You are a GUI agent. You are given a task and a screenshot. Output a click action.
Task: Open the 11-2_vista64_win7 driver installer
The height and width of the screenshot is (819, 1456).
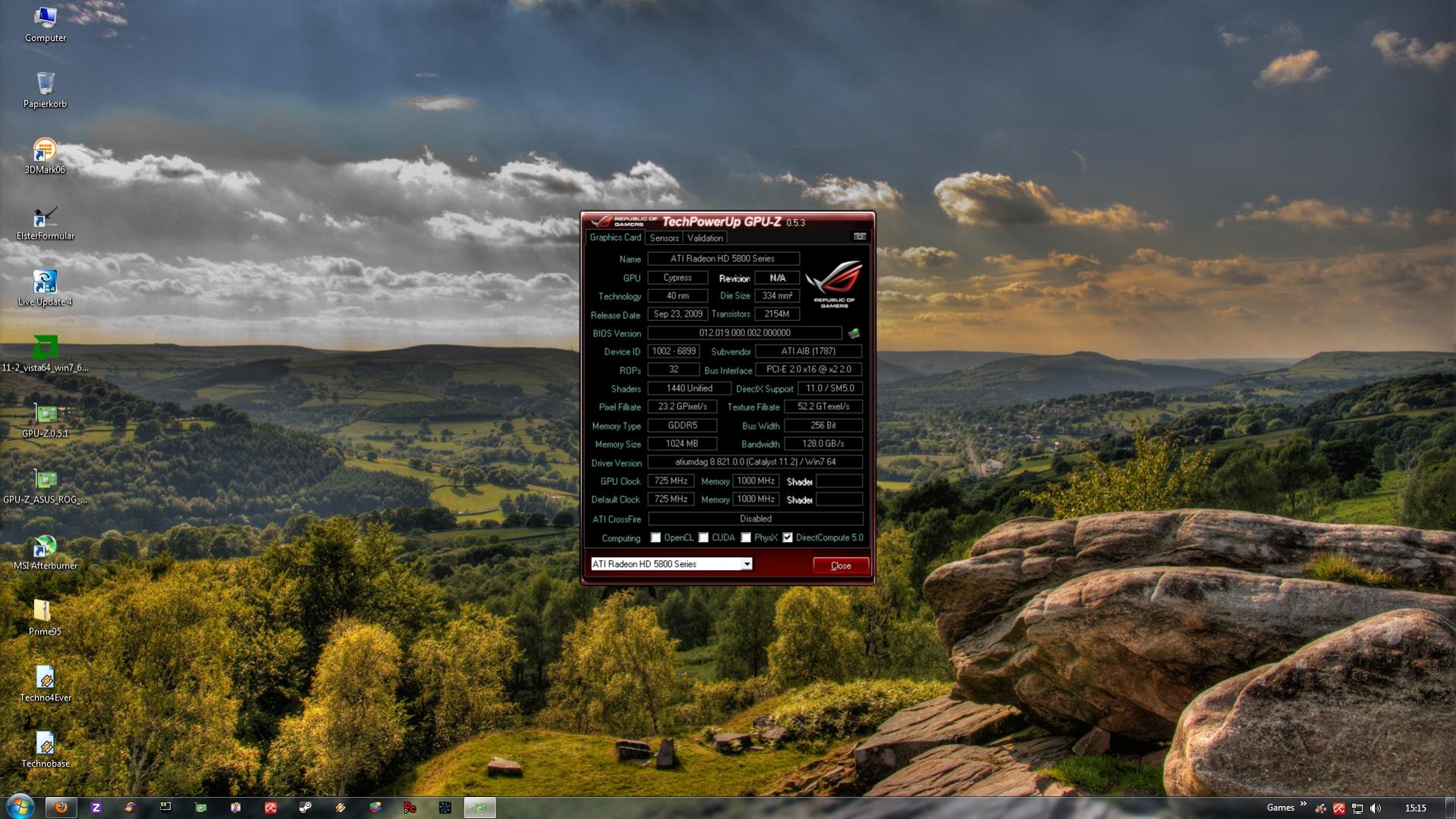tap(45, 354)
